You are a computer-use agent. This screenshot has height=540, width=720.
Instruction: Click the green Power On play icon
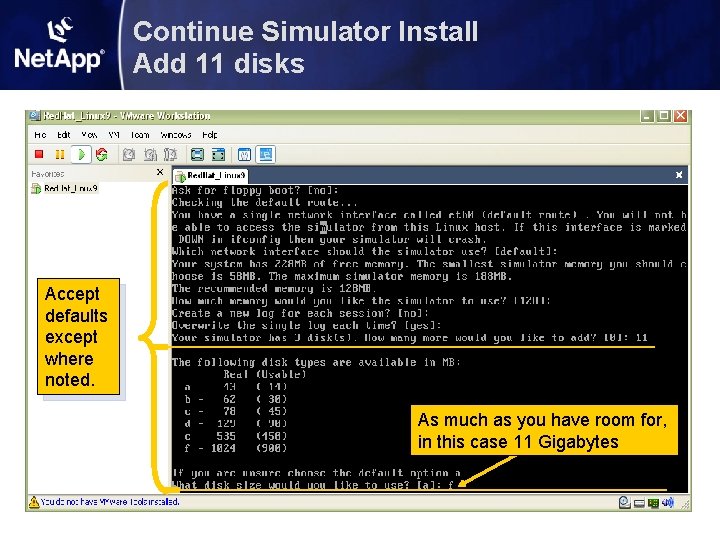[81, 155]
